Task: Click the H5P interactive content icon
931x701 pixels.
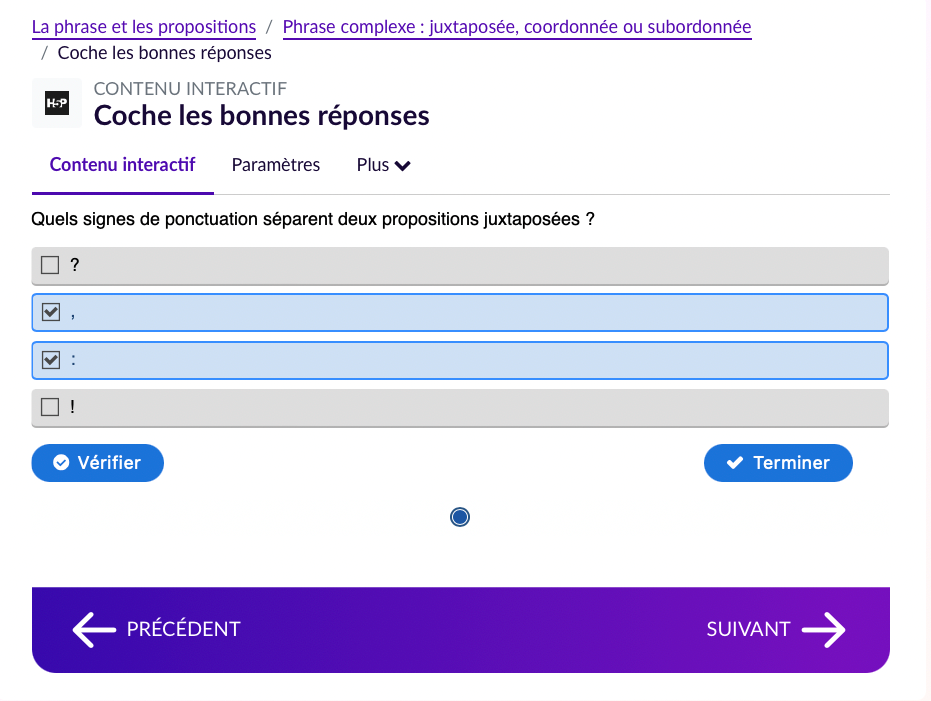Action: point(57,103)
